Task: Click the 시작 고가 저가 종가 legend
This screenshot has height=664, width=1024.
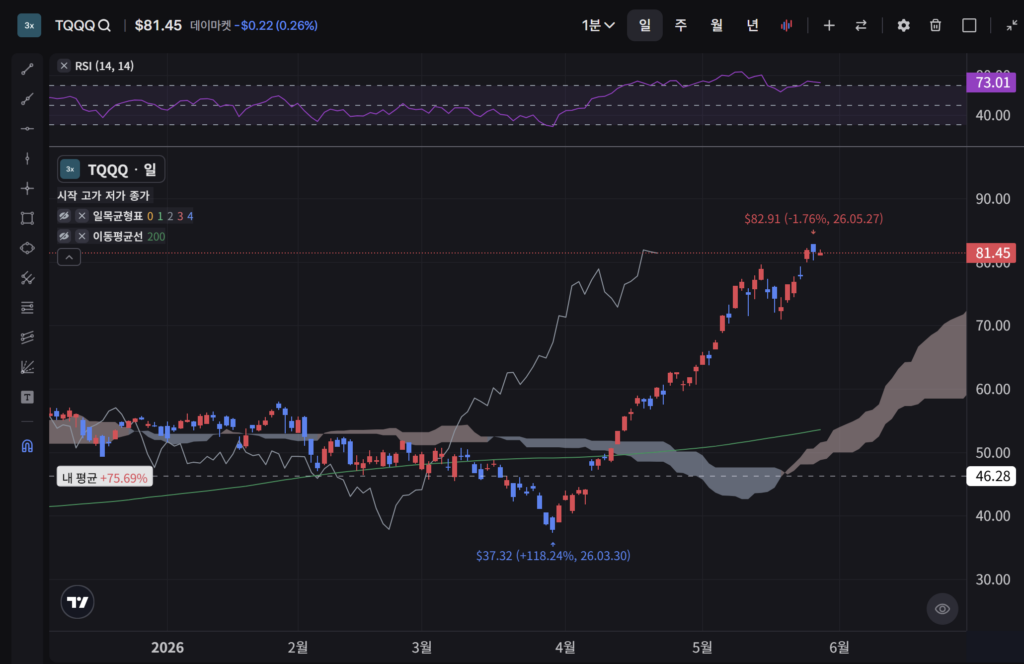Action: [x=103, y=195]
